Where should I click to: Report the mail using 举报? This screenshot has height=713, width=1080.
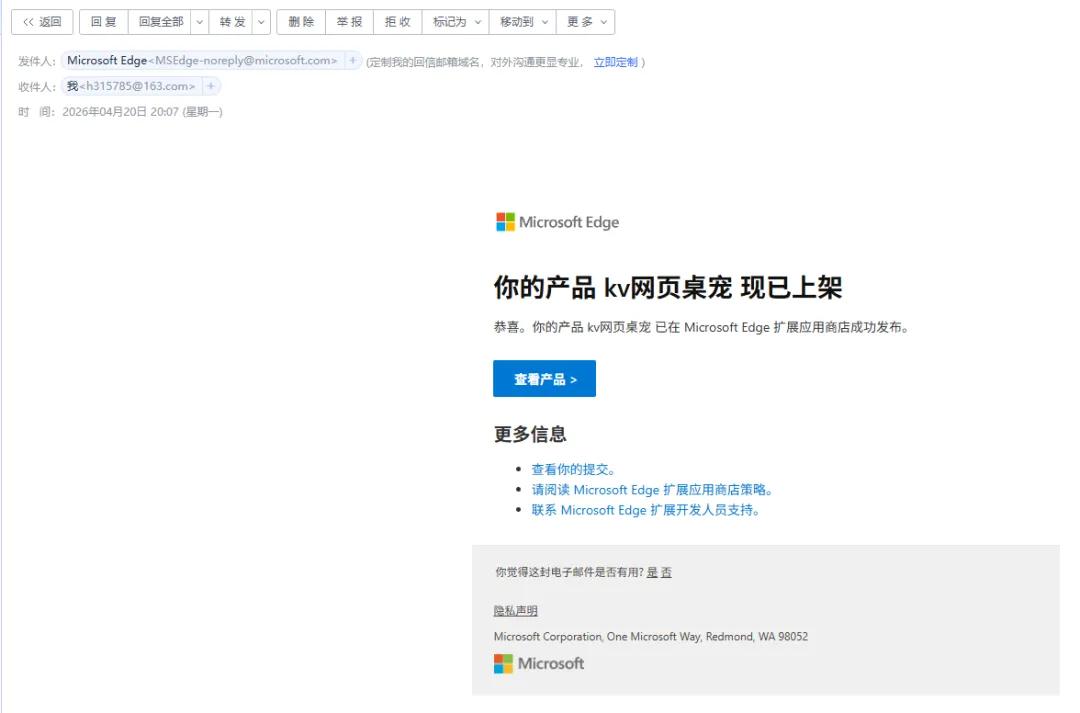coord(349,22)
